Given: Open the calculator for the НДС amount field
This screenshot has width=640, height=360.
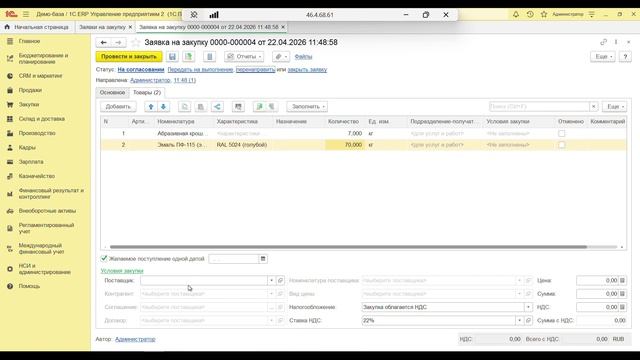Looking at the screenshot, I should coord(622,307).
